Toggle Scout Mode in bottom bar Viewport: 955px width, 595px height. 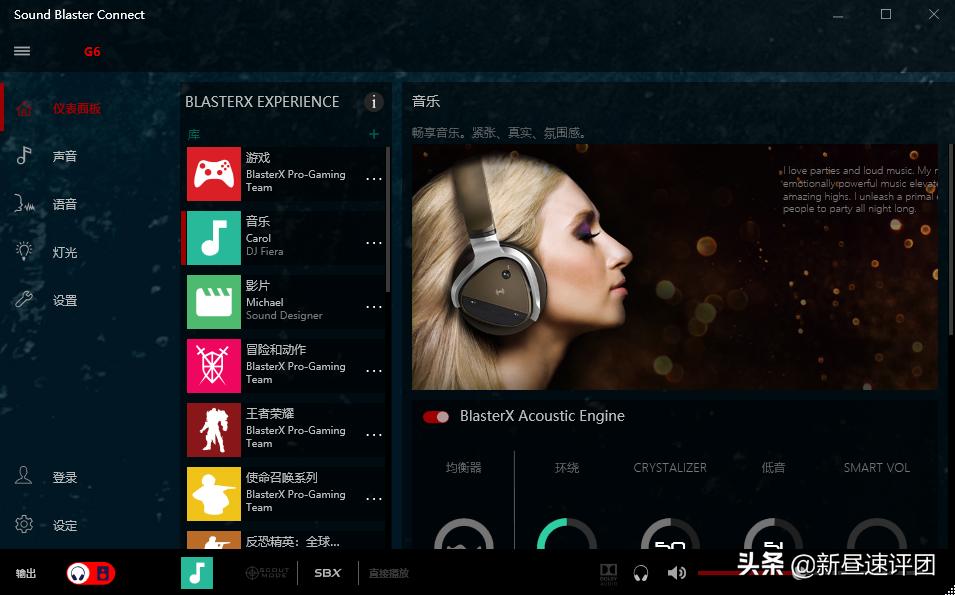267,573
